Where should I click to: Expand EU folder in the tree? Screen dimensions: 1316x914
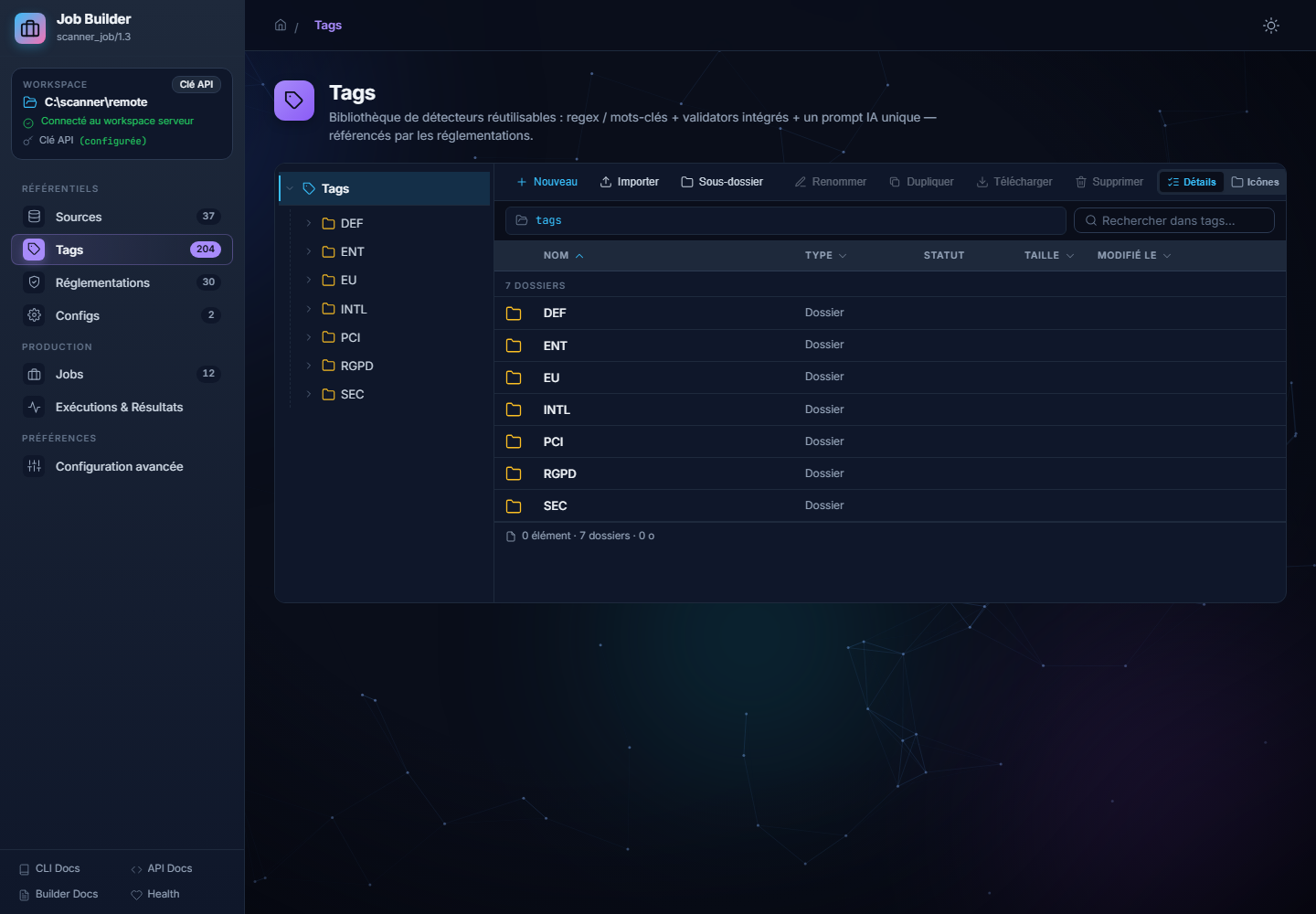tap(309, 280)
